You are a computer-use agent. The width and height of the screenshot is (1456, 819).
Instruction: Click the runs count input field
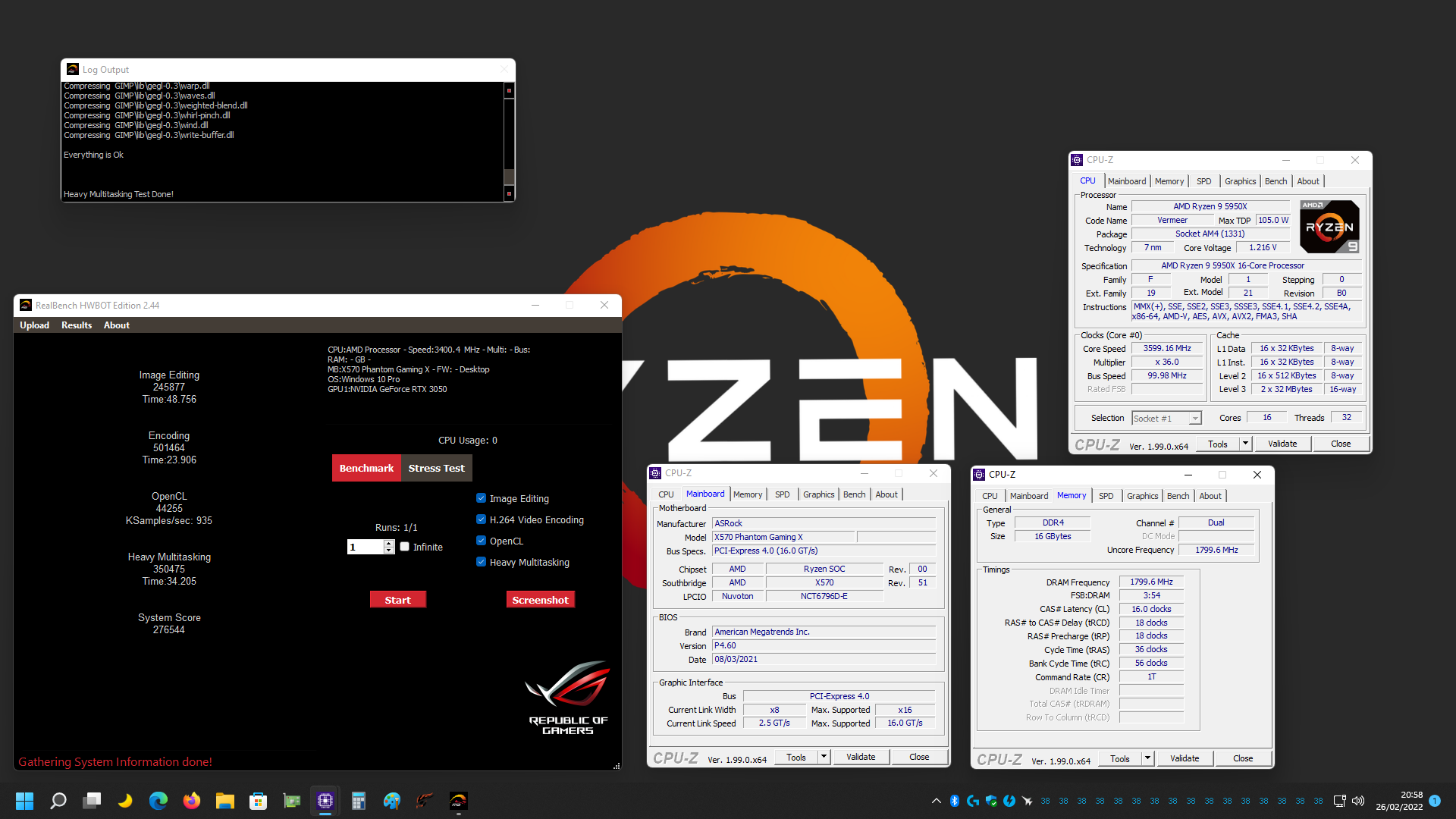click(366, 547)
